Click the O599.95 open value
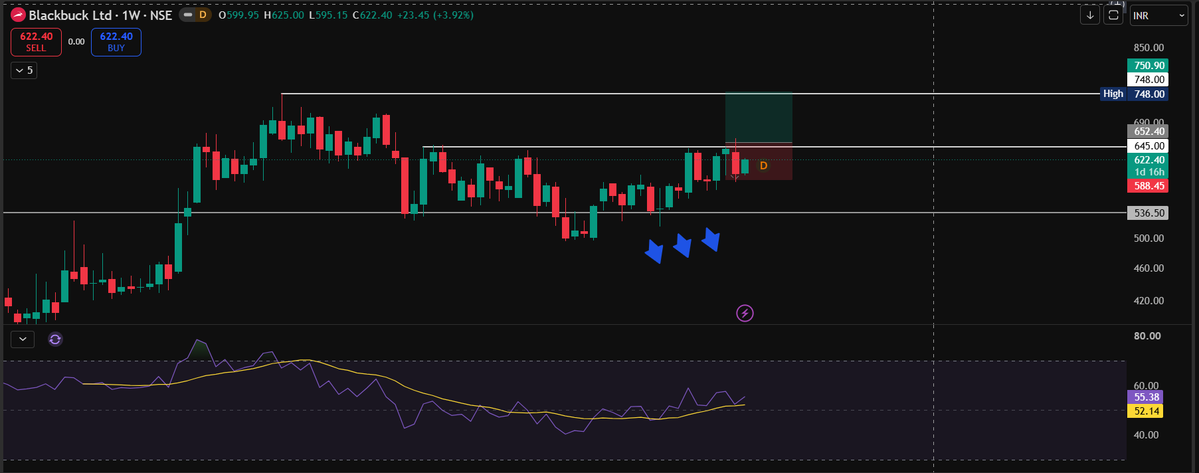Viewport: 1199px width, 473px height. click(238, 15)
